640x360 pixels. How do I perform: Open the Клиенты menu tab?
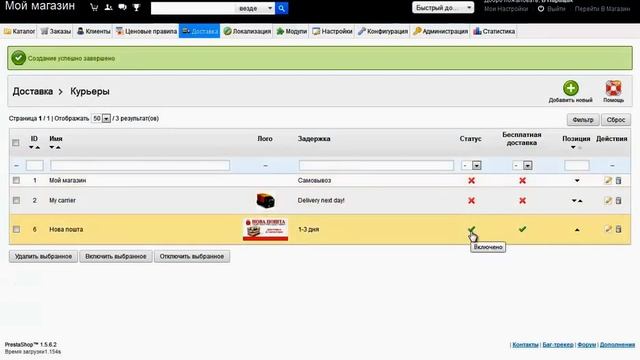coord(93,31)
